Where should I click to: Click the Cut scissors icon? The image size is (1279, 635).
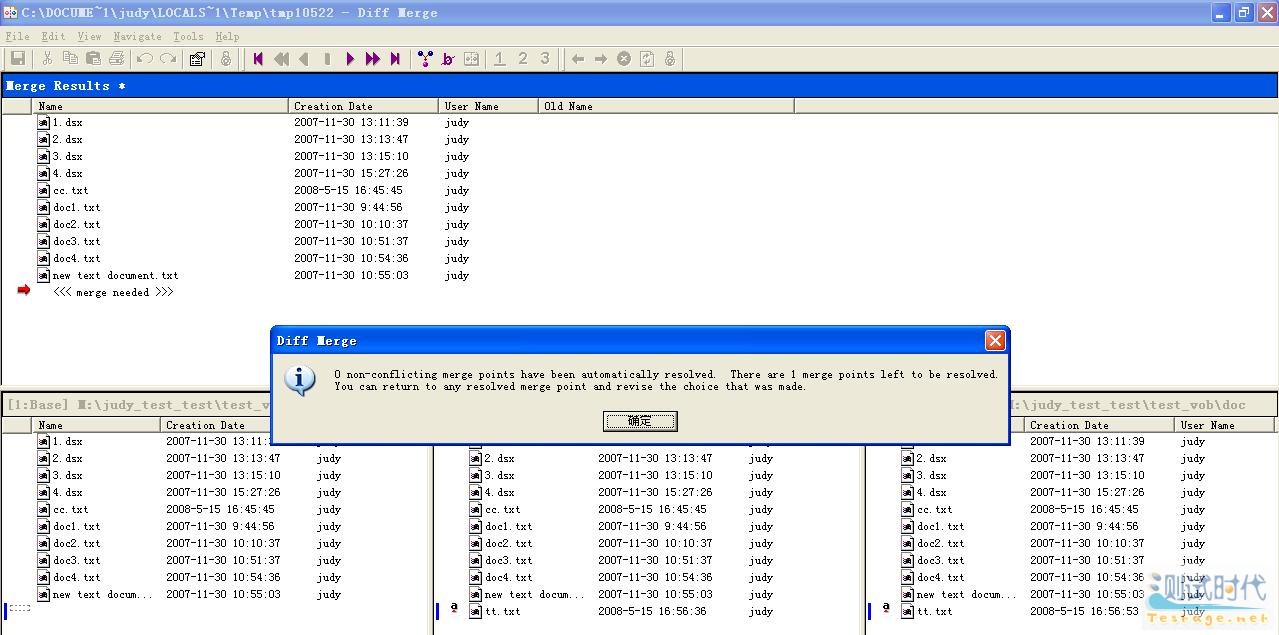(47, 59)
